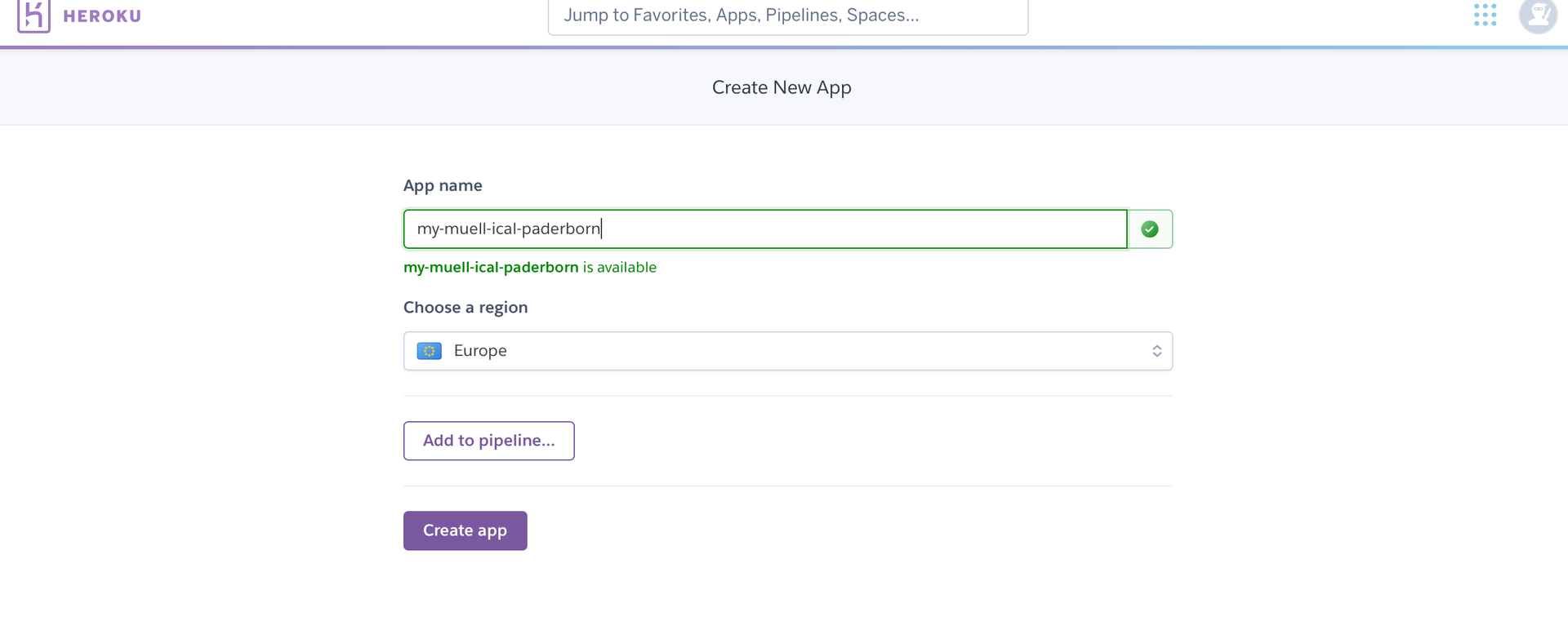Screen dimensions: 1568x617
Task: Click the divider line above Add to pipeline
Action: [x=787, y=396]
